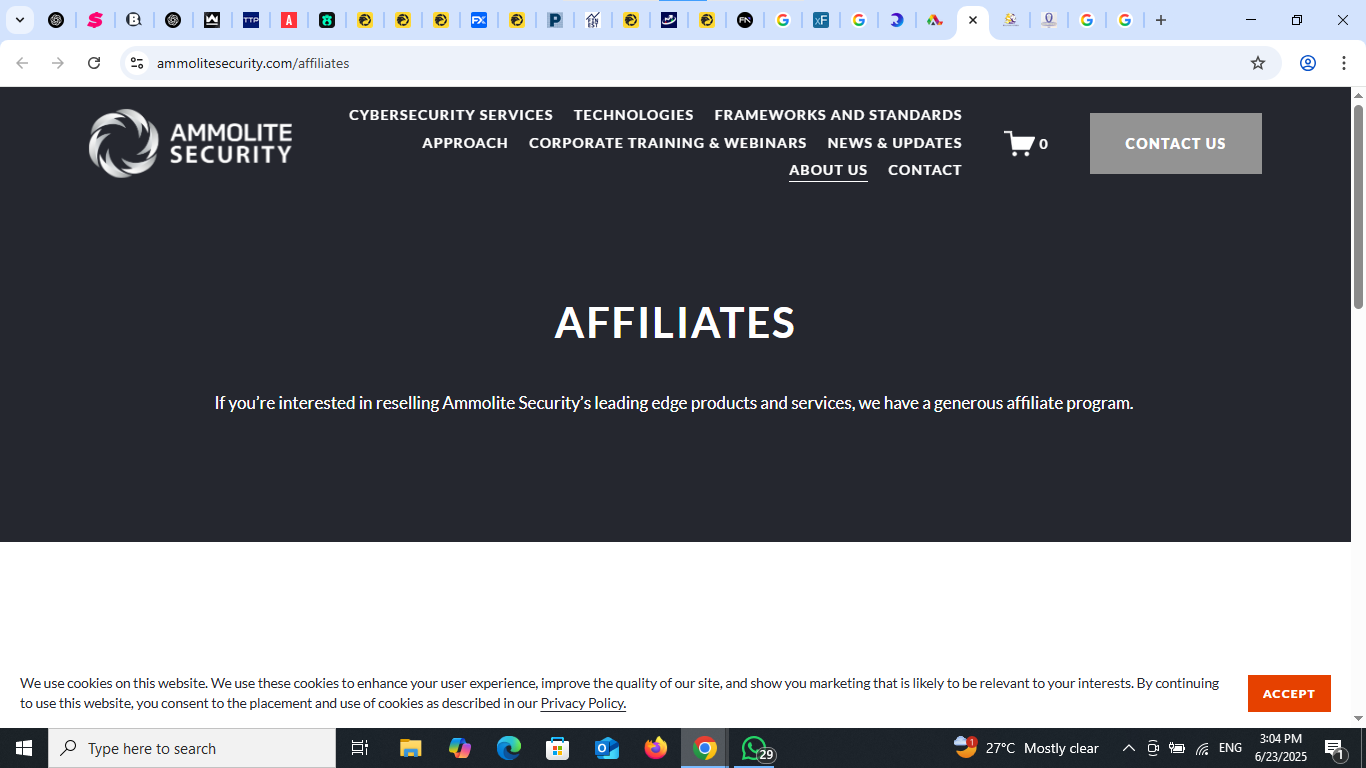Click the page vertical scrollbar thumb
Image resolution: width=1366 pixels, height=768 pixels.
(1358, 205)
